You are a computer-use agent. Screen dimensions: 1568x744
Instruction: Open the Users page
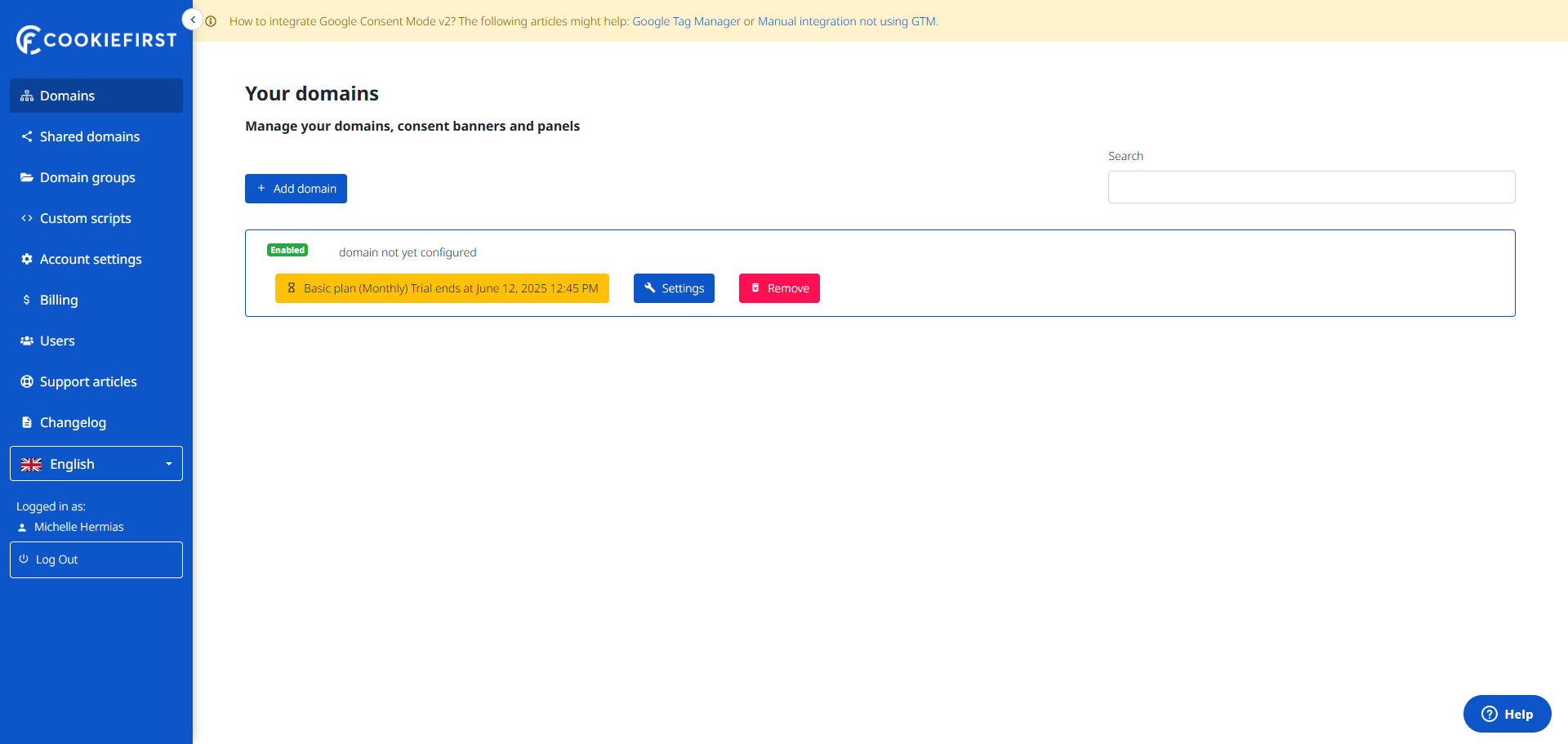pos(57,341)
